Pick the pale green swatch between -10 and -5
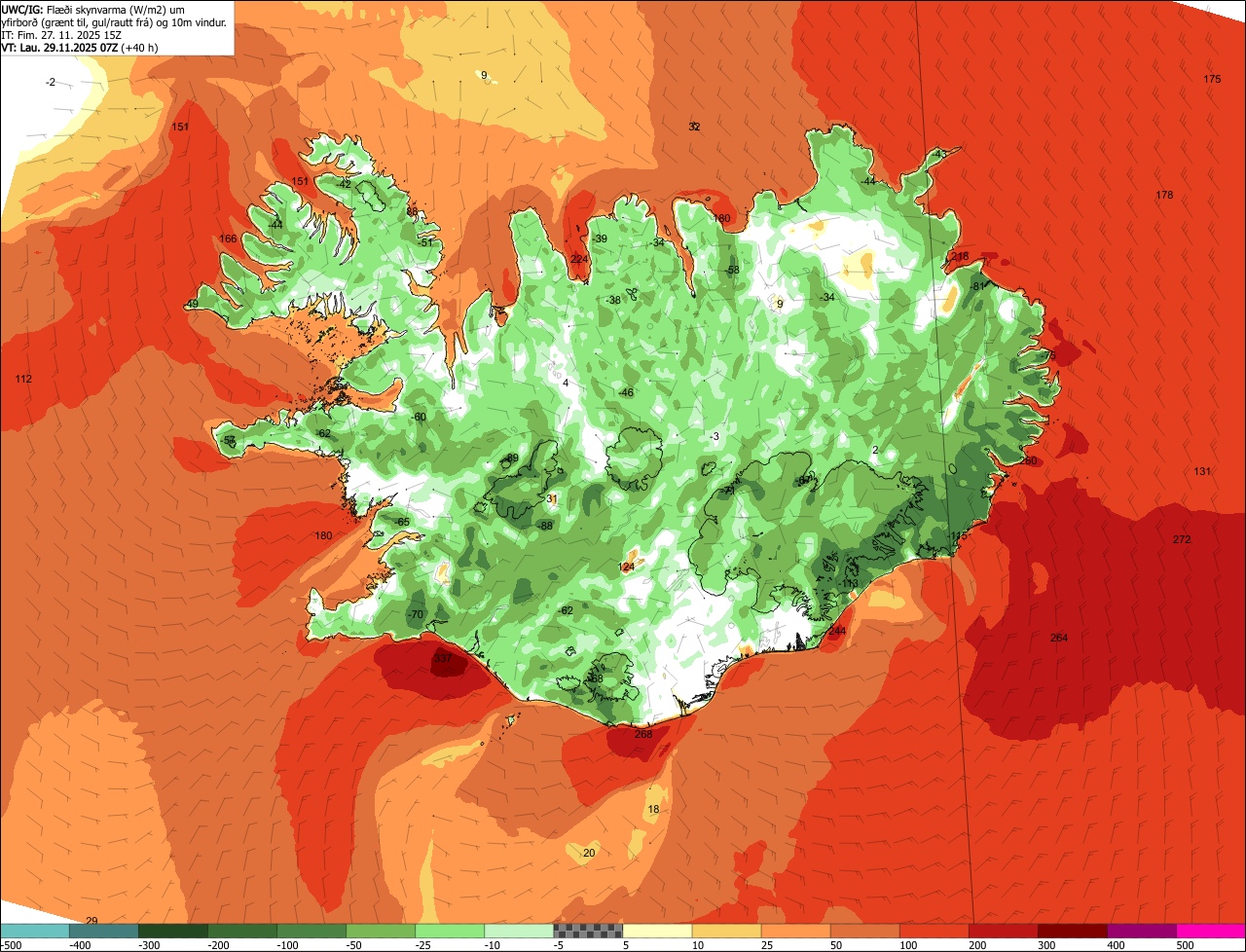1246x952 pixels. [x=519, y=931]
